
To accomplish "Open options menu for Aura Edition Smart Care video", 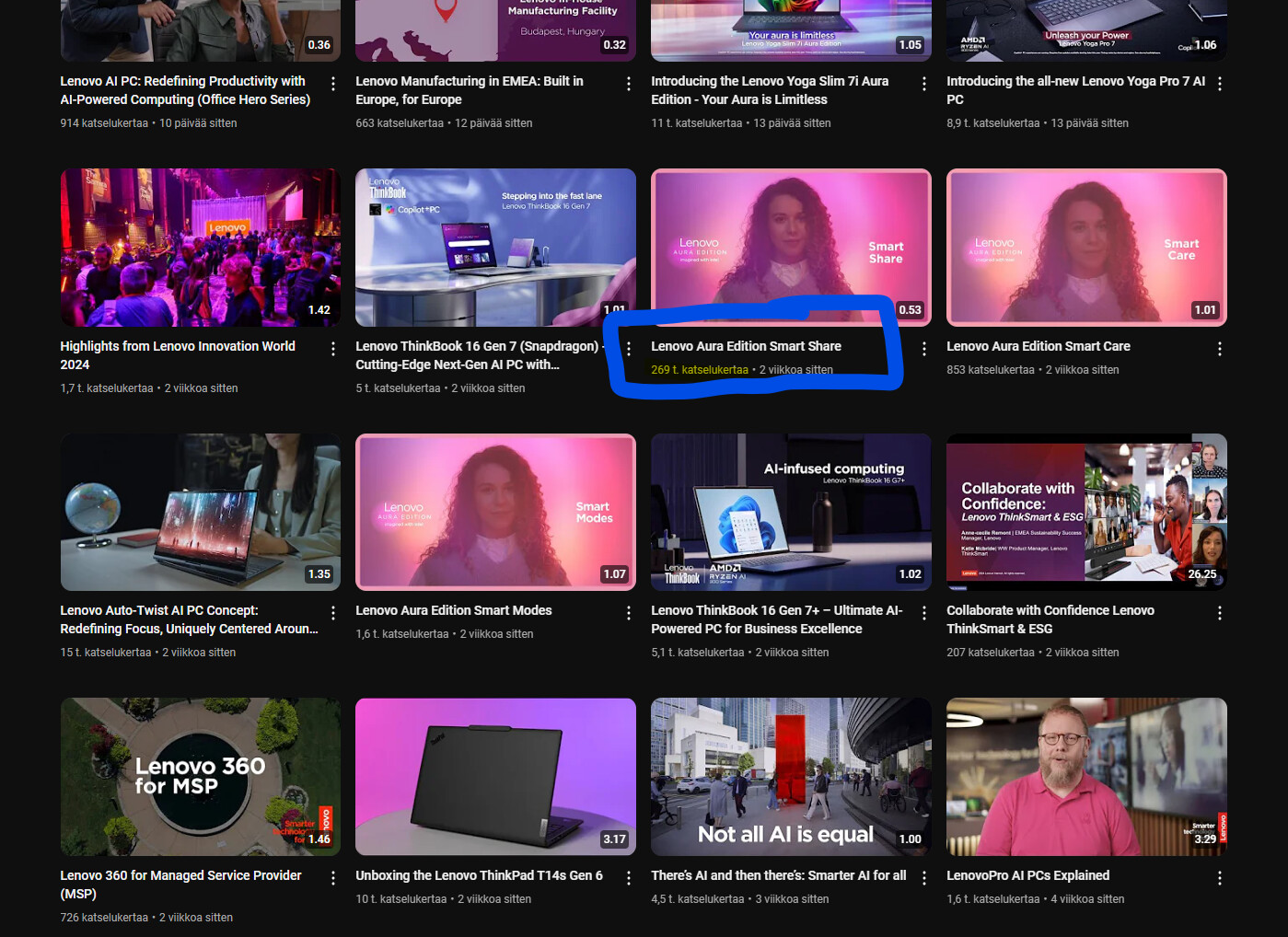I will click(1220, 349).
